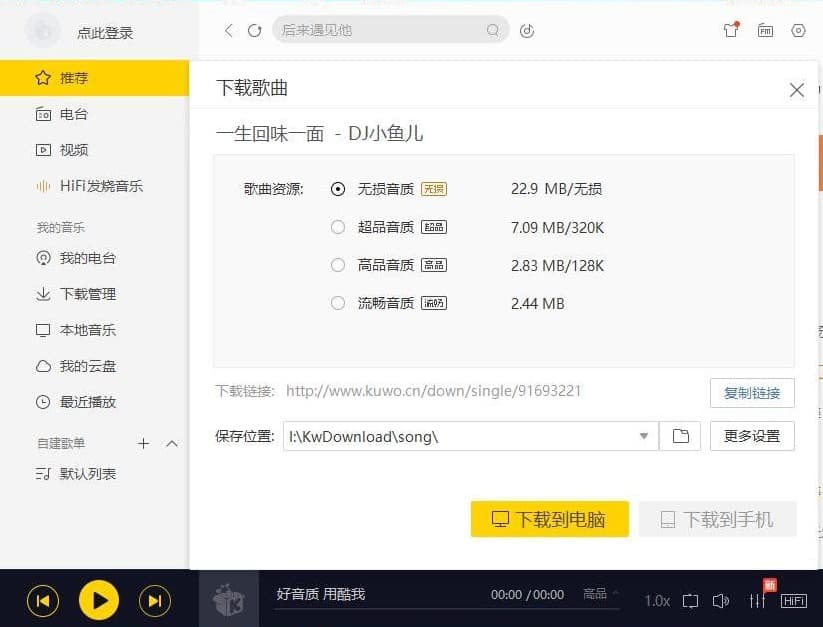Open HiFi发烧音乐 in the sidebar
This screenshot has width=823, height=627.
click(x=94, y=186)
